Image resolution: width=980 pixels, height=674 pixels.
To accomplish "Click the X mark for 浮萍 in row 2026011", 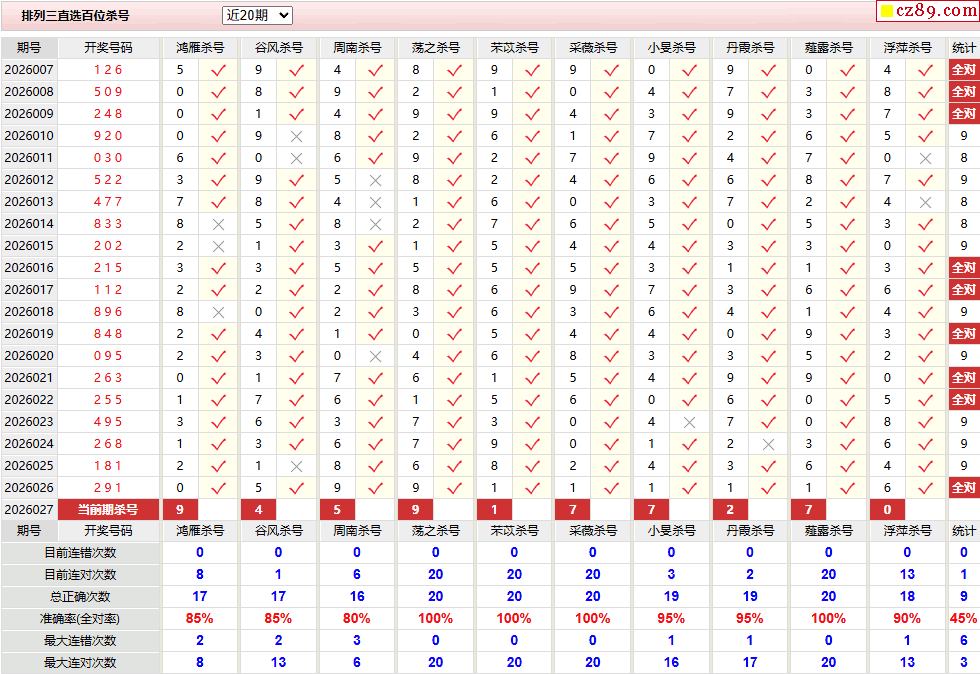I will coord(926,158).
